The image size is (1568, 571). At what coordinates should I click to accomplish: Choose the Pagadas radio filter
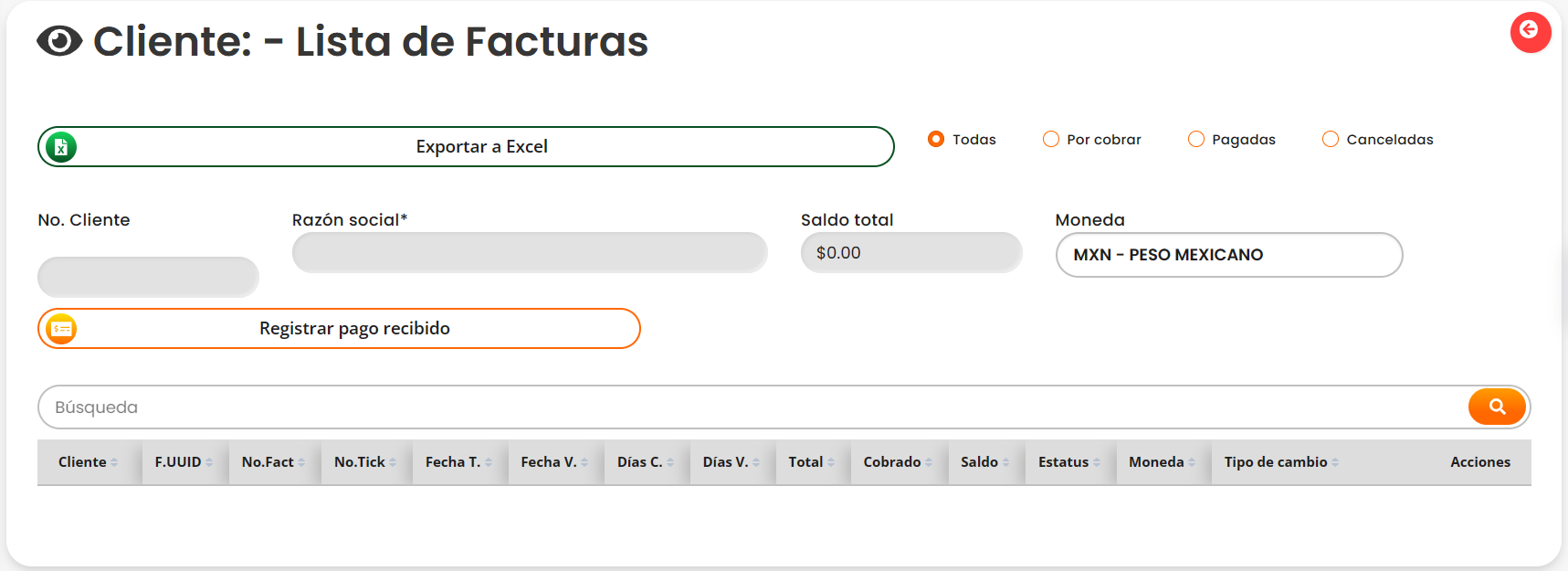1196,139
